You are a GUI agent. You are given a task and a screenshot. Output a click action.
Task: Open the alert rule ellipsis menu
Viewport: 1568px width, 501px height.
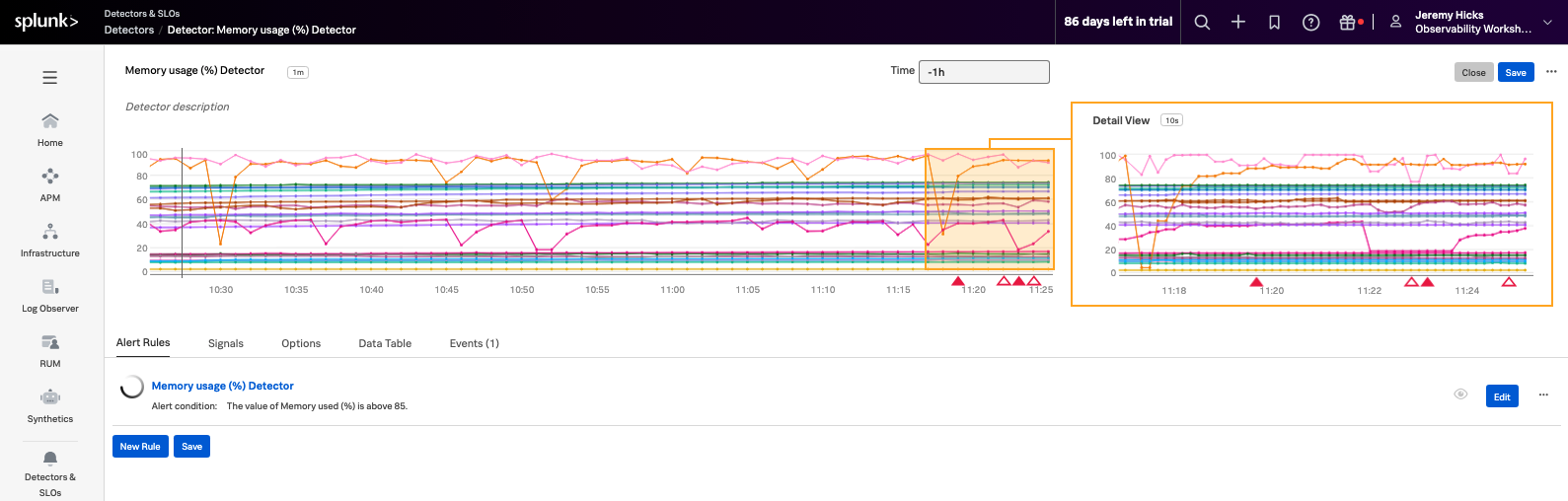(1543, 395)
